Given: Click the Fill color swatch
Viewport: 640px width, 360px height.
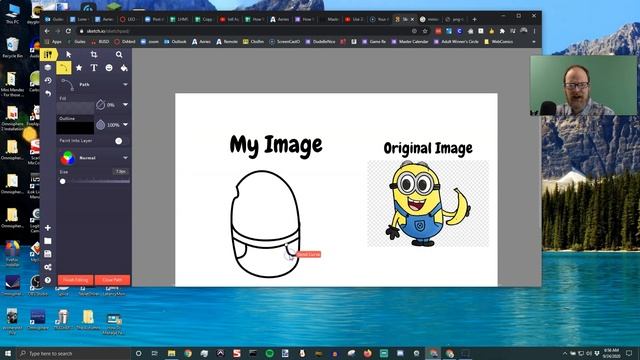Looking at the screenshot, I should point(75,108).
